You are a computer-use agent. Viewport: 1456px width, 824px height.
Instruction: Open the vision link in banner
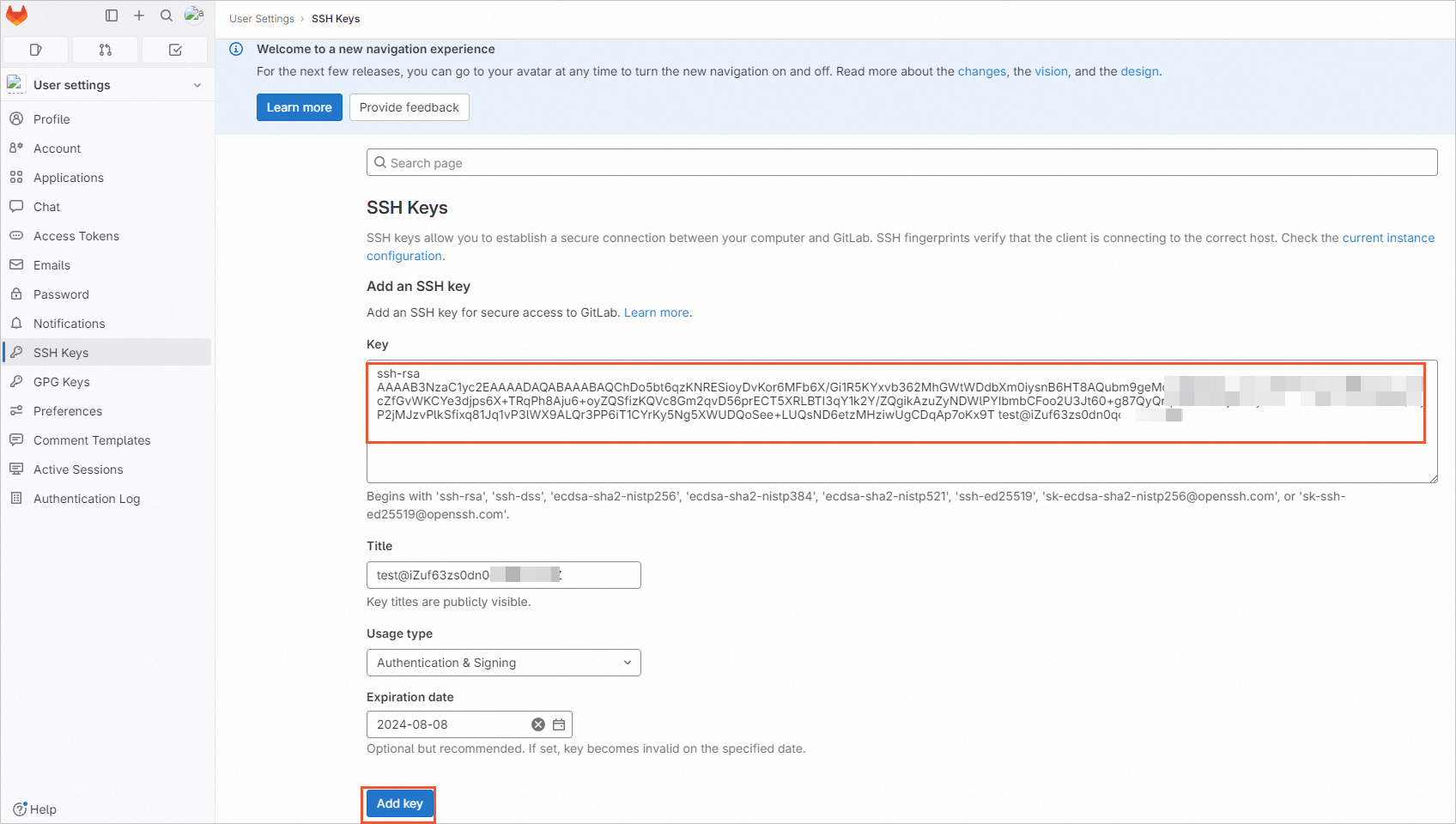[x=1052, y=71]
